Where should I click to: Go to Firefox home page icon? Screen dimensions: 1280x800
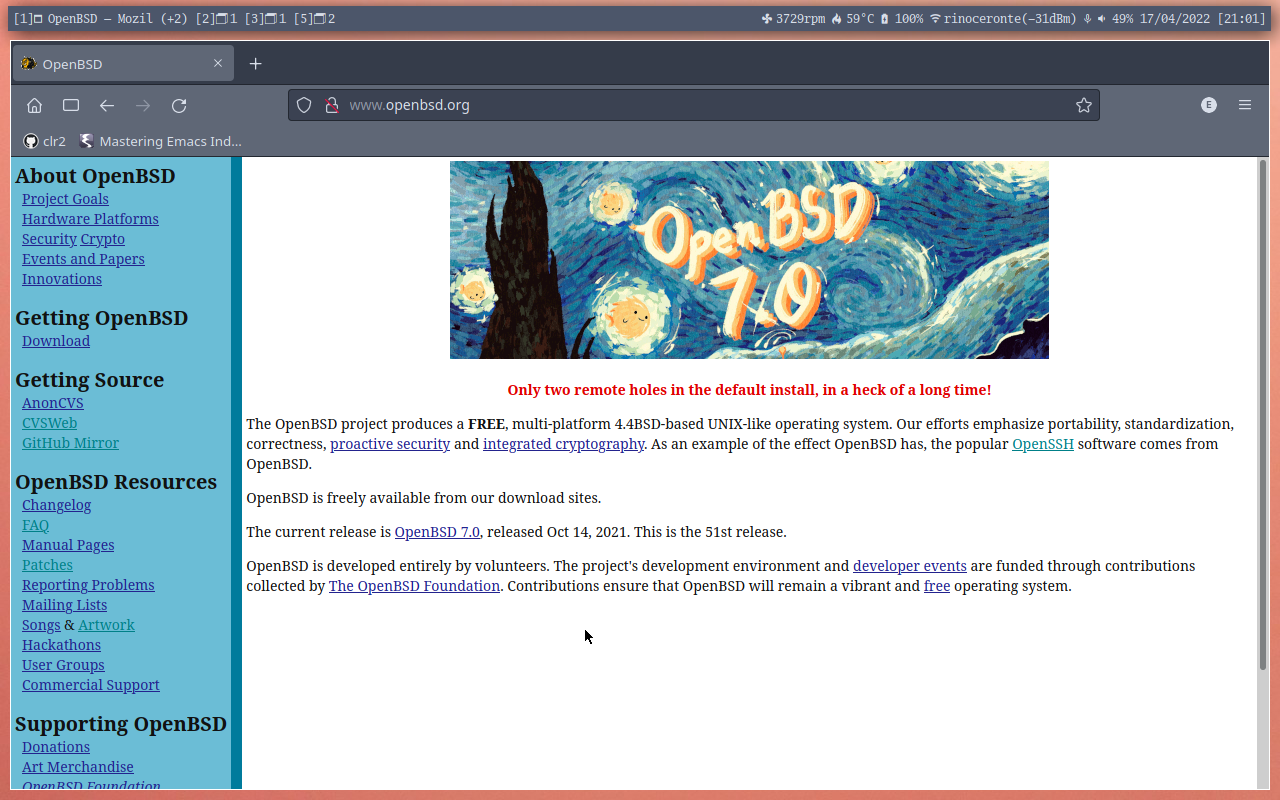[x=34, y=105]
